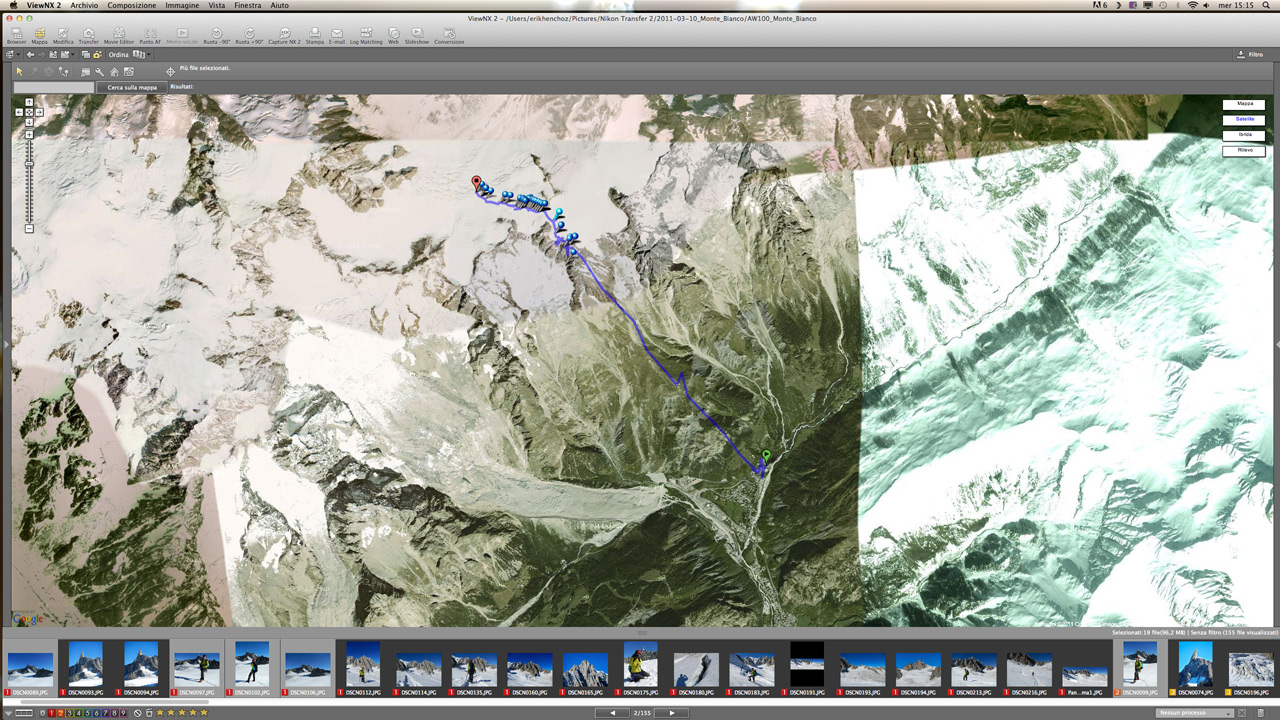Send photos via E-mail icon
This screenshot has height=720, width=1280.
click(x=337, y=36)
